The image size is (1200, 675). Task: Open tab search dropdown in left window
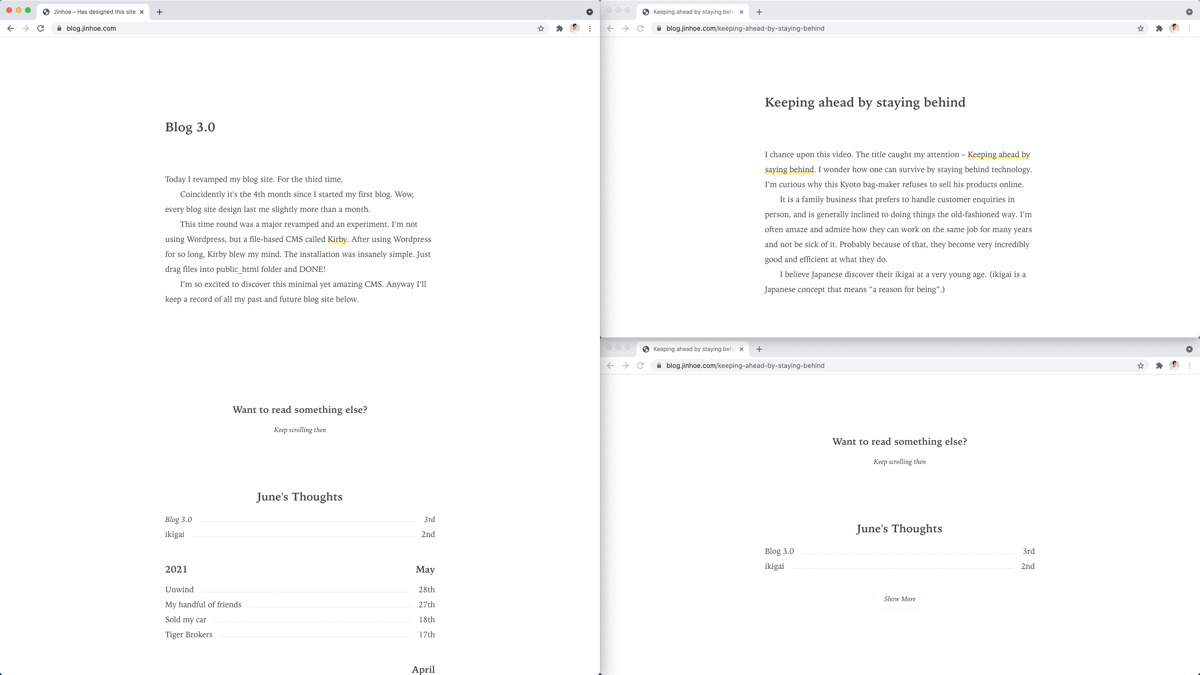click(589, 12)
